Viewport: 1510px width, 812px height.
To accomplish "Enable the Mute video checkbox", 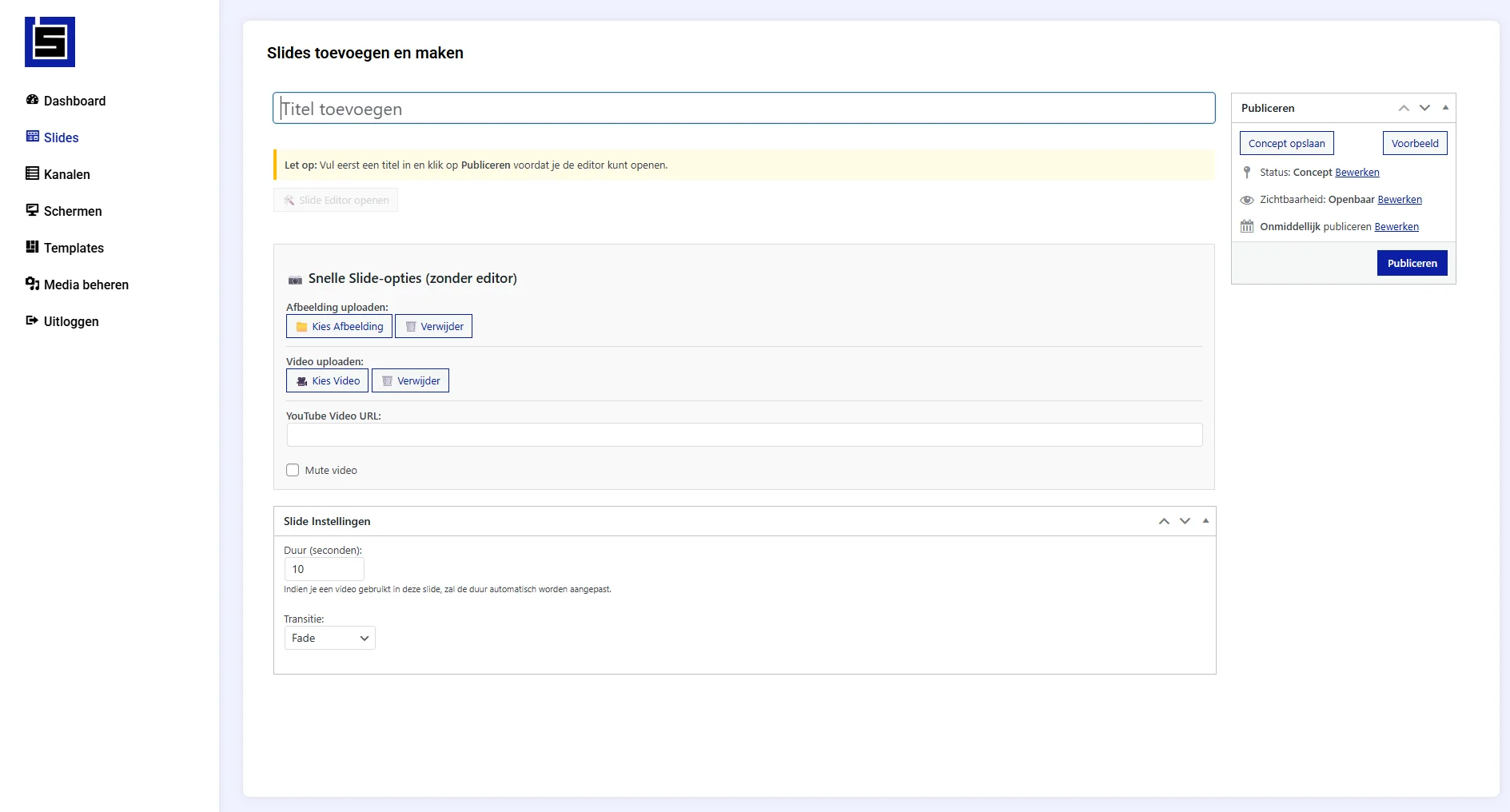I will coord(293,470).
